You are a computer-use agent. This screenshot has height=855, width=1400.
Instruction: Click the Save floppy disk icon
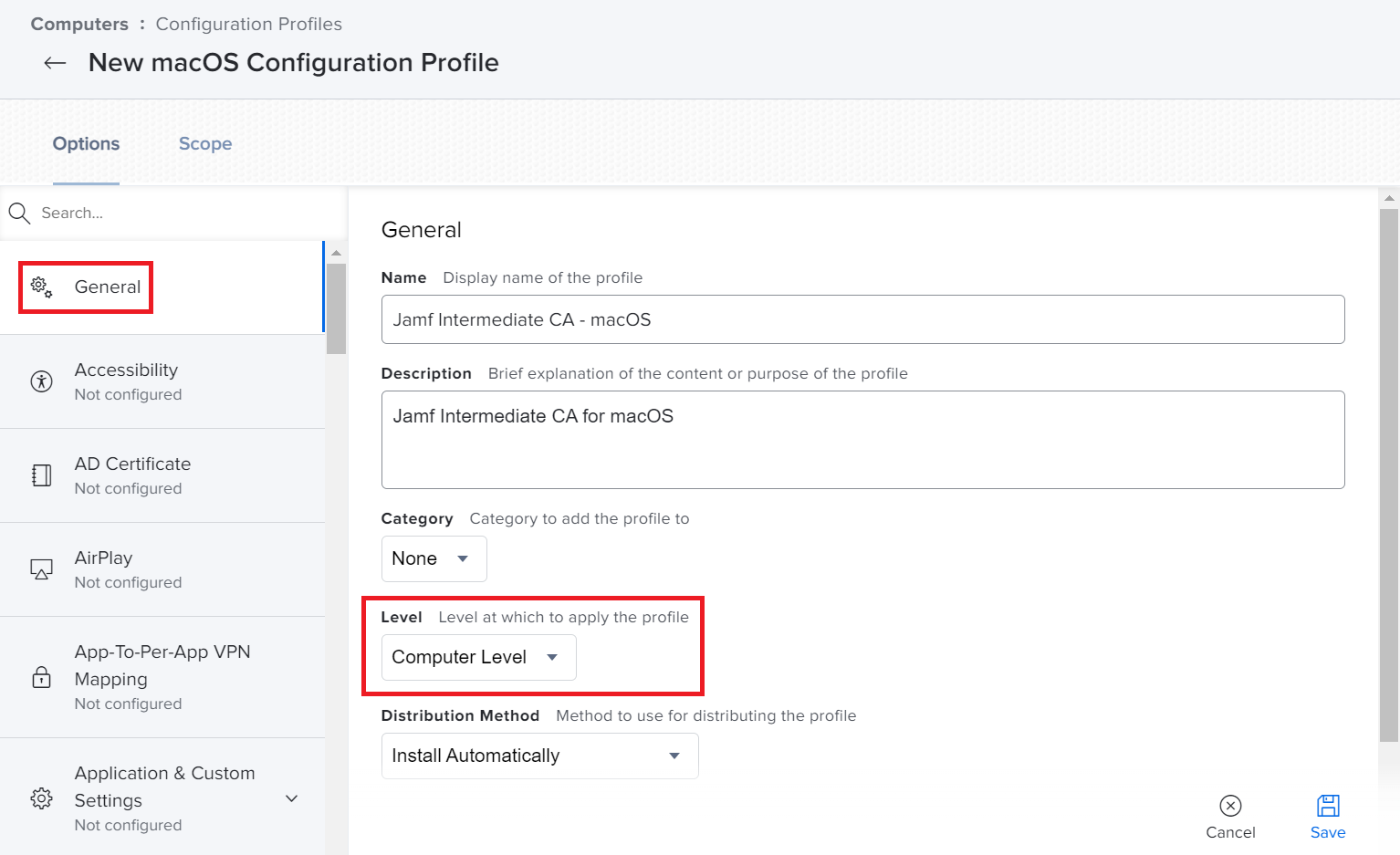[1328, 806]
